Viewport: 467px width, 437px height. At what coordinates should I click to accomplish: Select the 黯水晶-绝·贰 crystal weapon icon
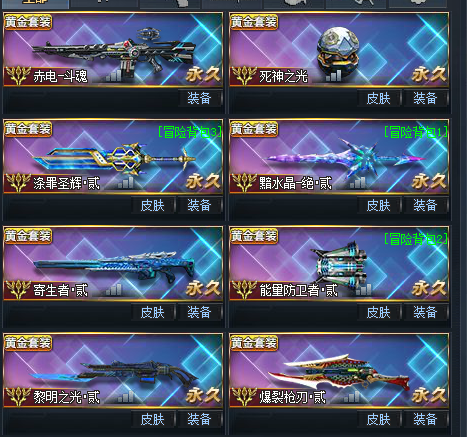click(345, 158)
